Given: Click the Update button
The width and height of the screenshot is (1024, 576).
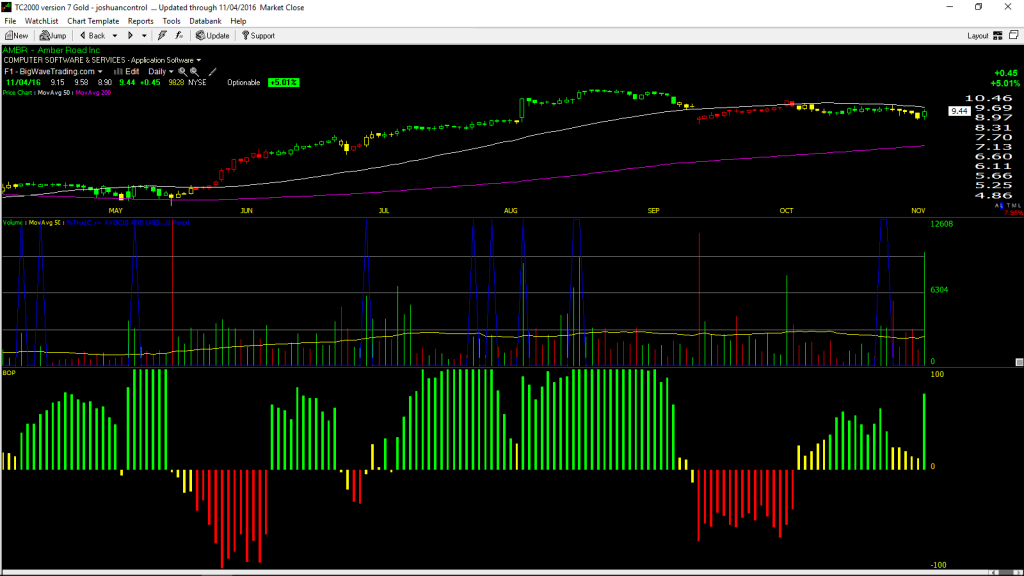Looking at the screenshot, I should point(213,36).
